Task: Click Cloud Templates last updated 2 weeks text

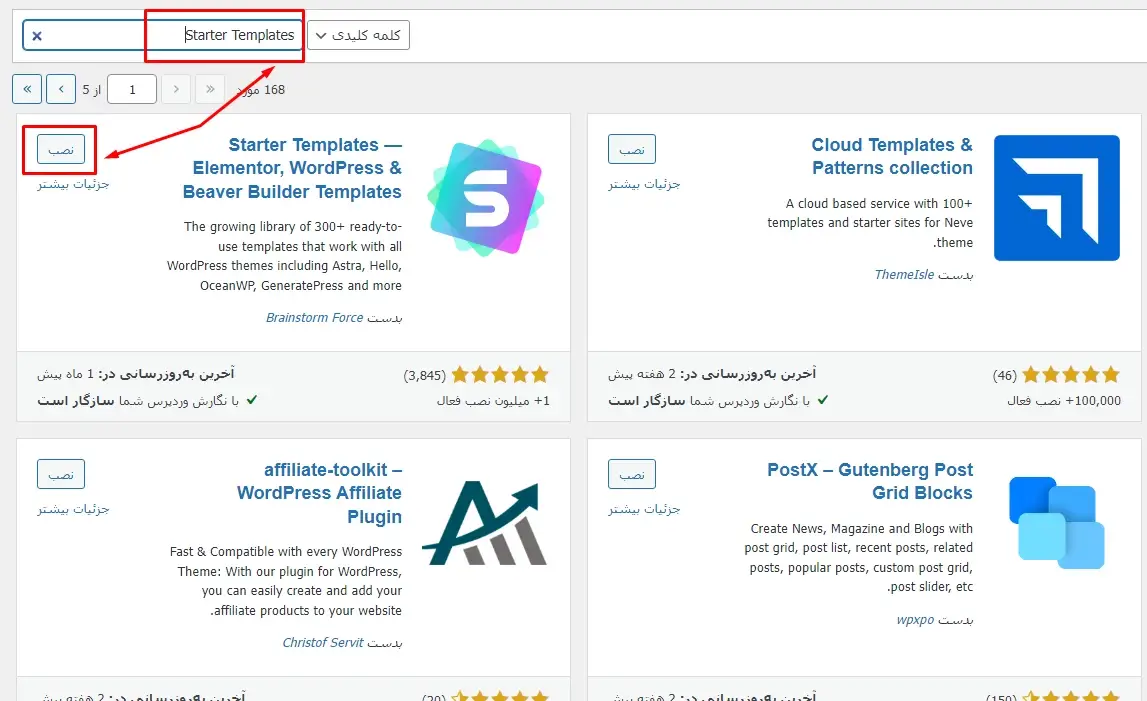Action: [712, 374]
